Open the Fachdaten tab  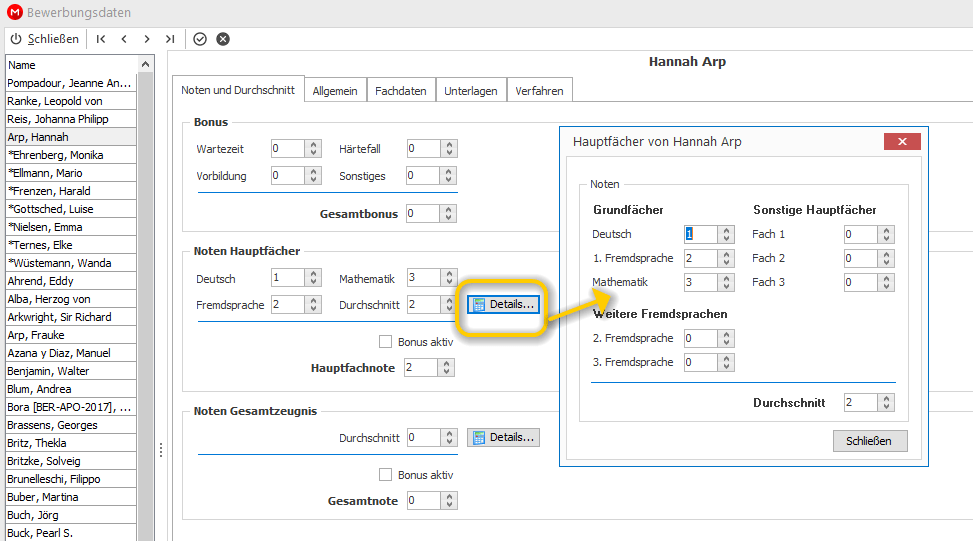pos(401,91)
